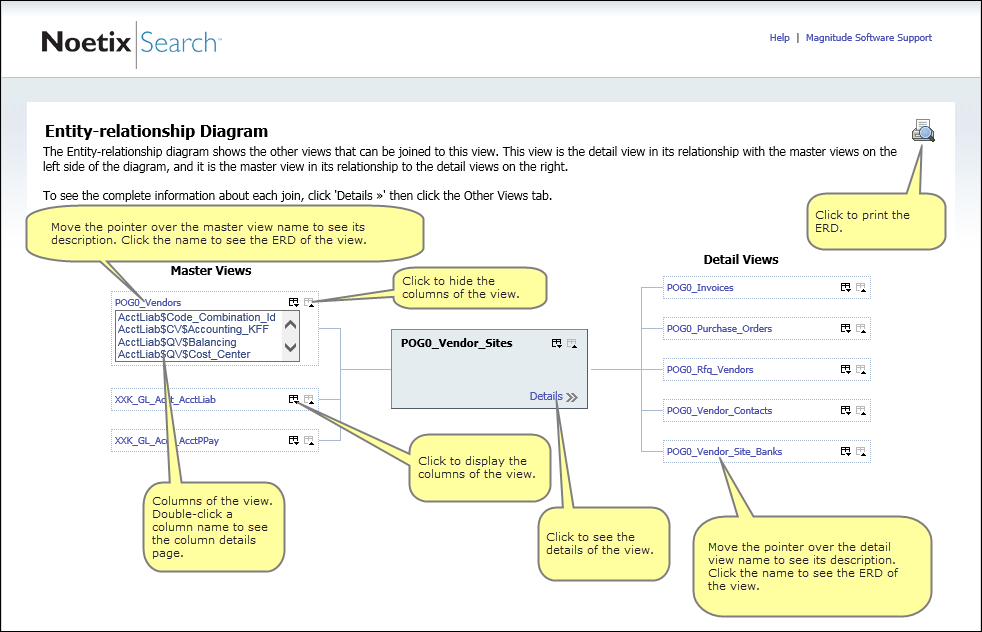Select the AcctLiab$QV$Cost_Center column
Image resolution: width=982 pixels, height=632 pixels.
click(x=184, y=355)
